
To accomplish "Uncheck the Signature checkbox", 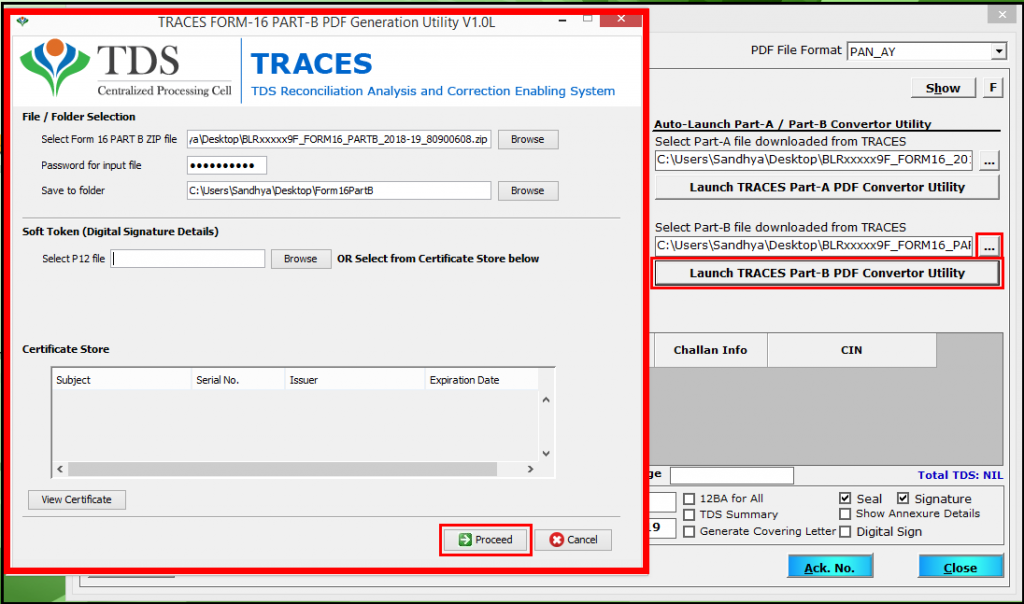I will [903, 498].
